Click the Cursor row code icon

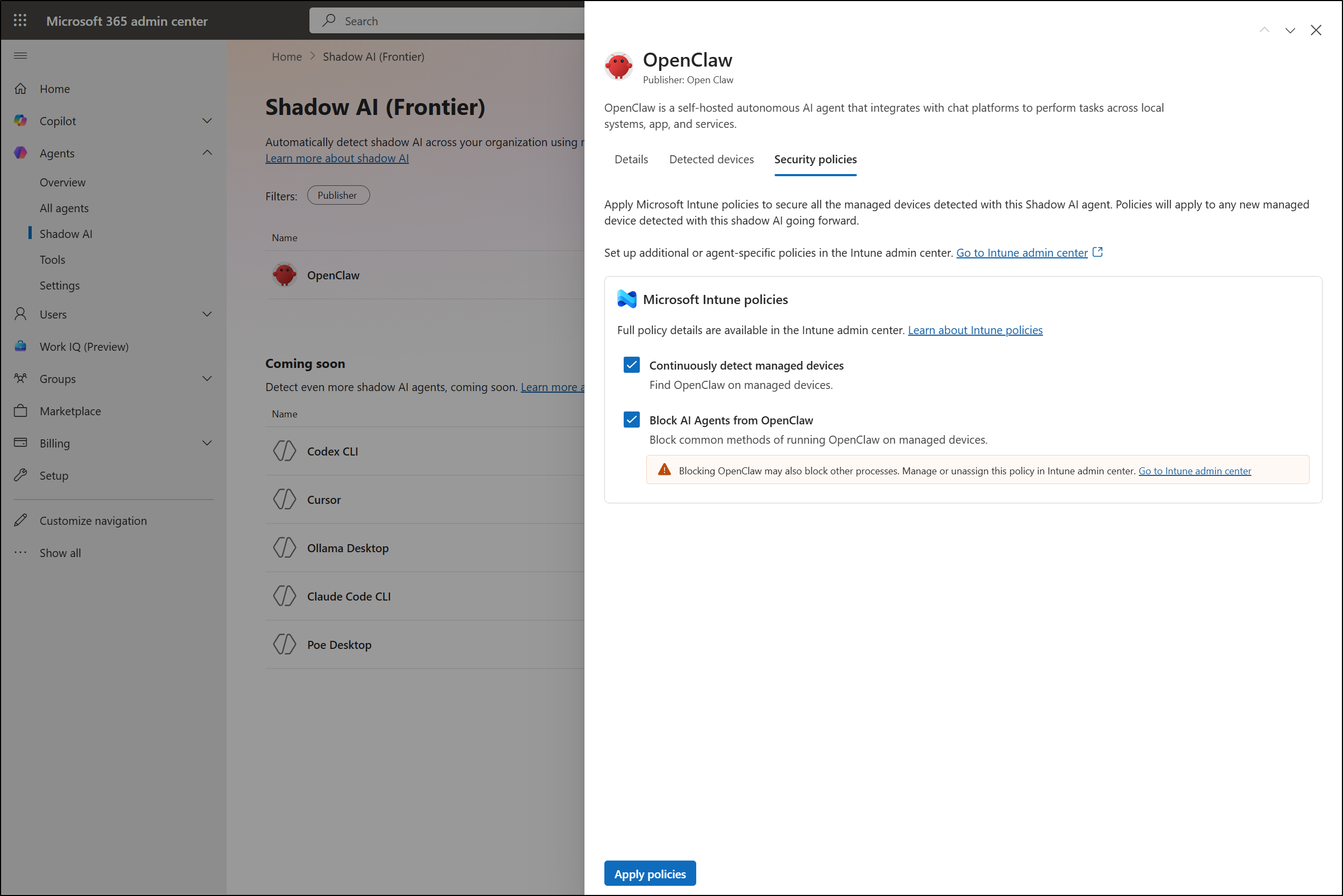[x=284, y=499]
